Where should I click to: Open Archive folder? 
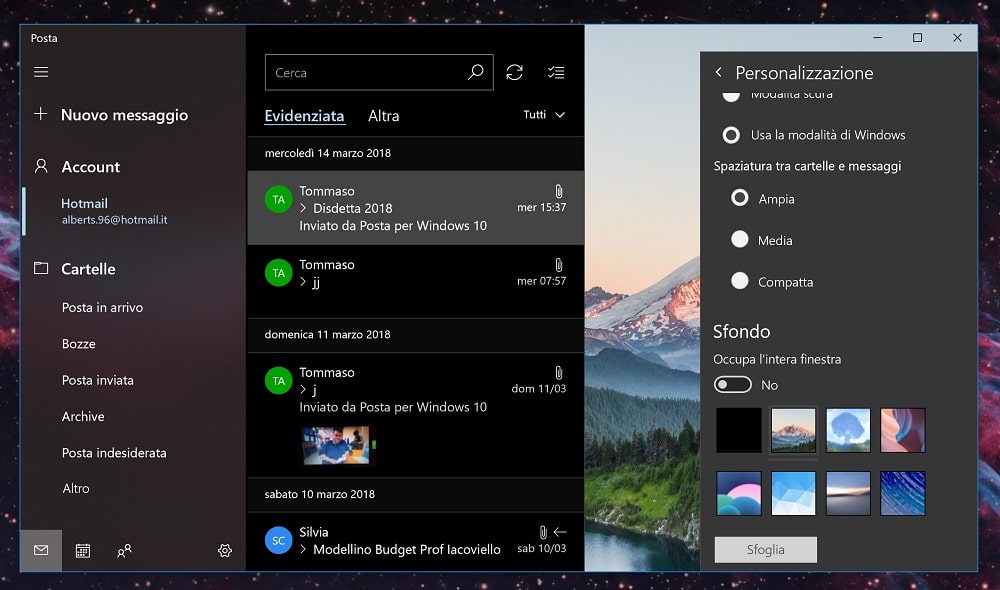83,417
